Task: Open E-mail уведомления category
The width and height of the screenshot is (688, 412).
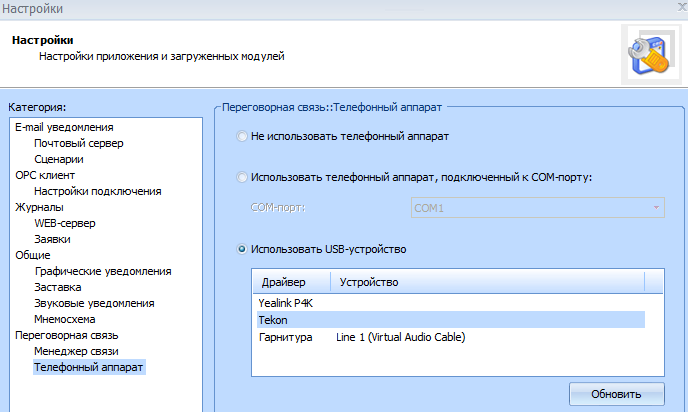Action: pos(64,127)
